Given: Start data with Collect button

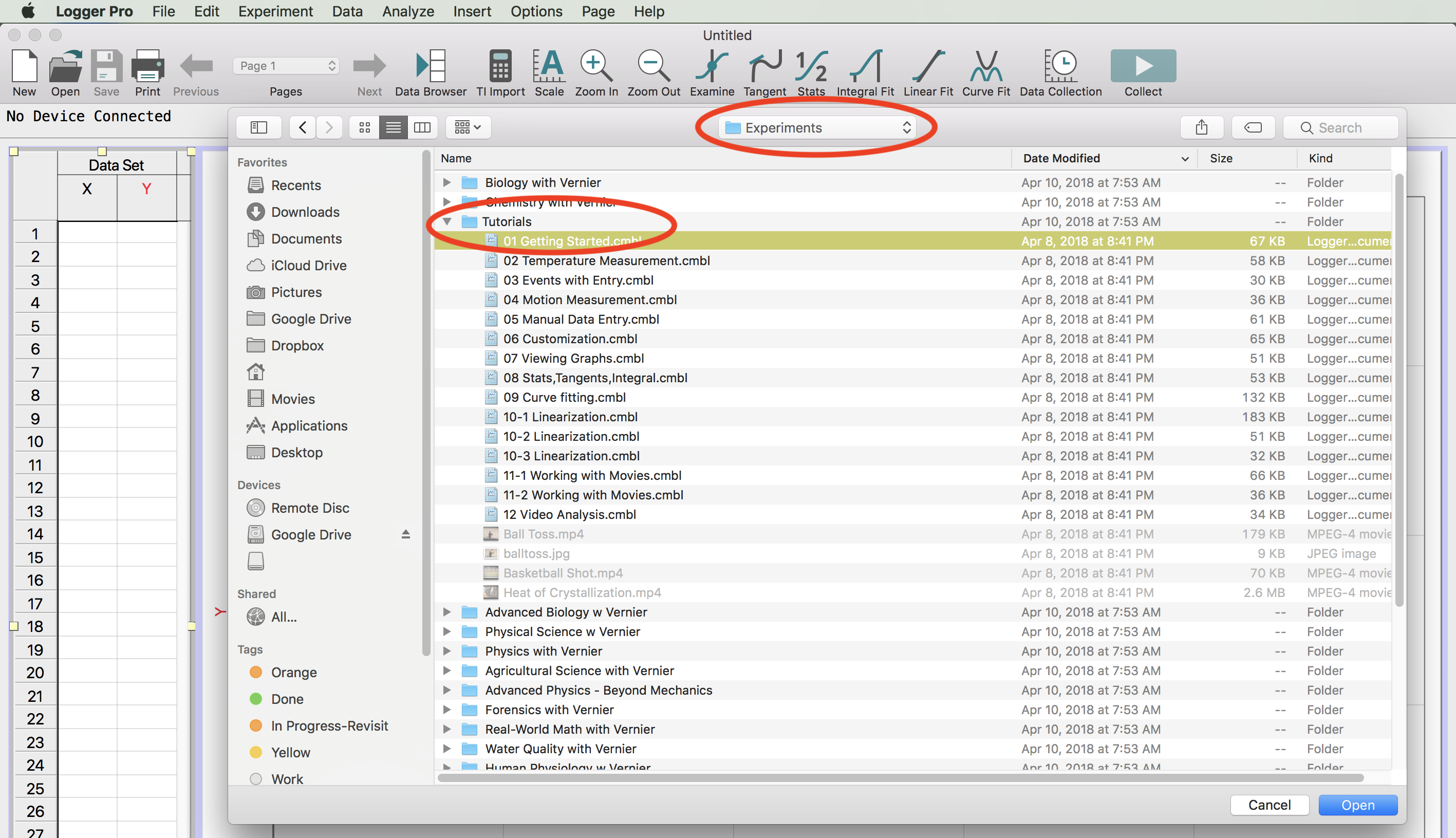Looking at the screenshot, I should (1143, 66).
